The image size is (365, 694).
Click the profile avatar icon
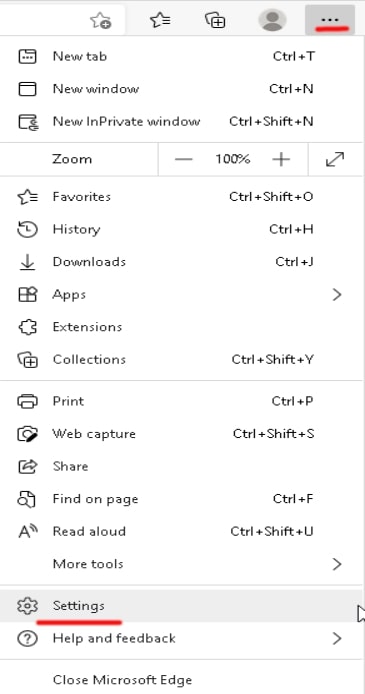pyautogui.click(x=272, y=20)
